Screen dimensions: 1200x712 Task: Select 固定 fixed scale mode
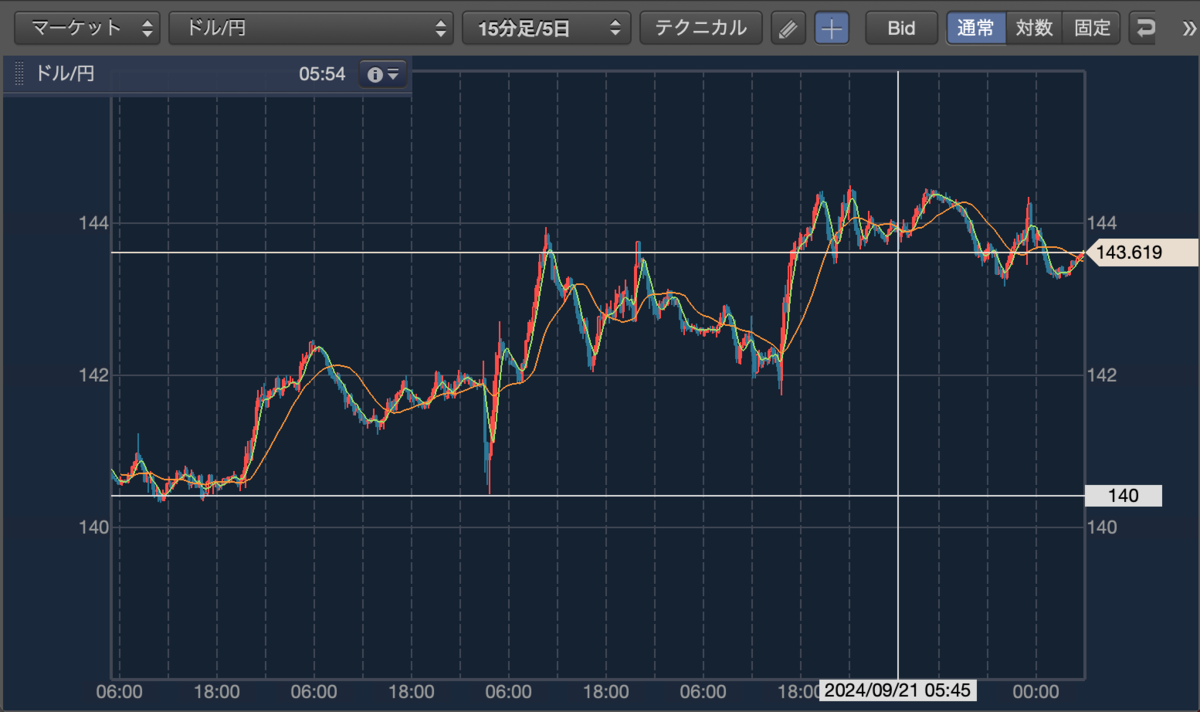pyautogui.click(x=1092, y=27)
